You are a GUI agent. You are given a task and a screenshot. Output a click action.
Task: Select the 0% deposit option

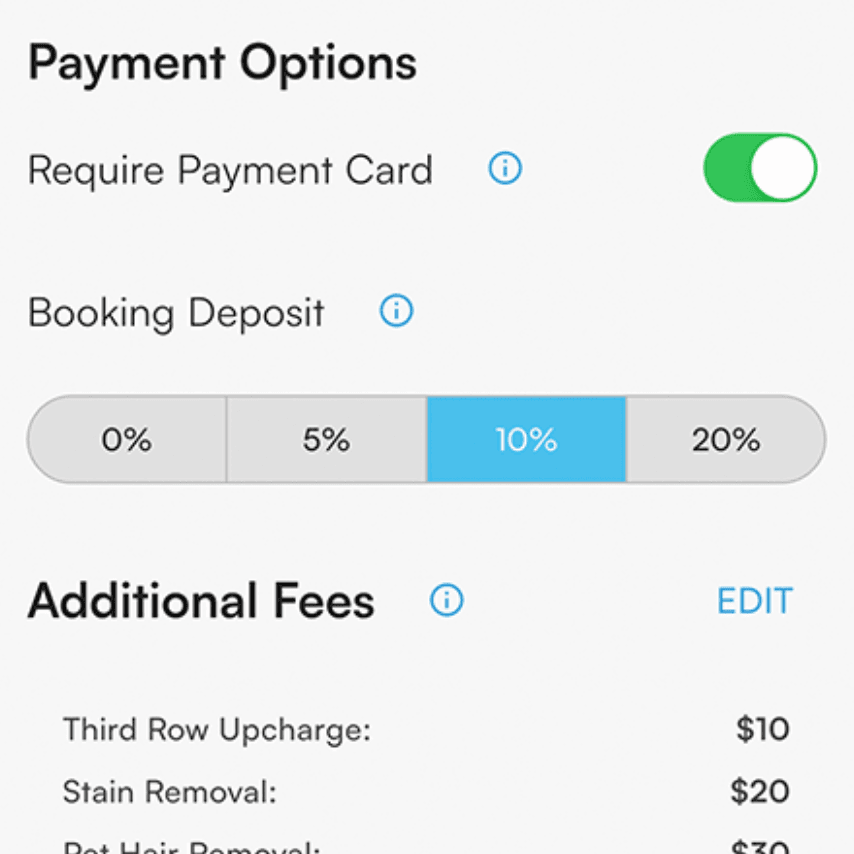click(127, 439)
